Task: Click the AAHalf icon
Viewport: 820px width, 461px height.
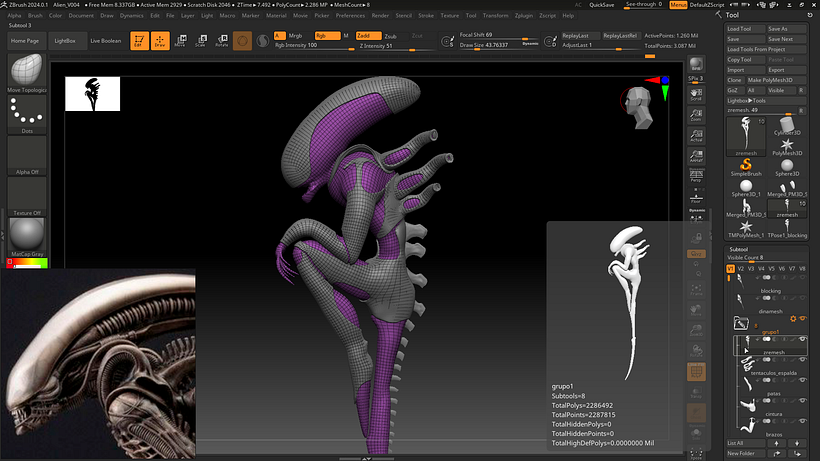Action: tap(696, 156)
